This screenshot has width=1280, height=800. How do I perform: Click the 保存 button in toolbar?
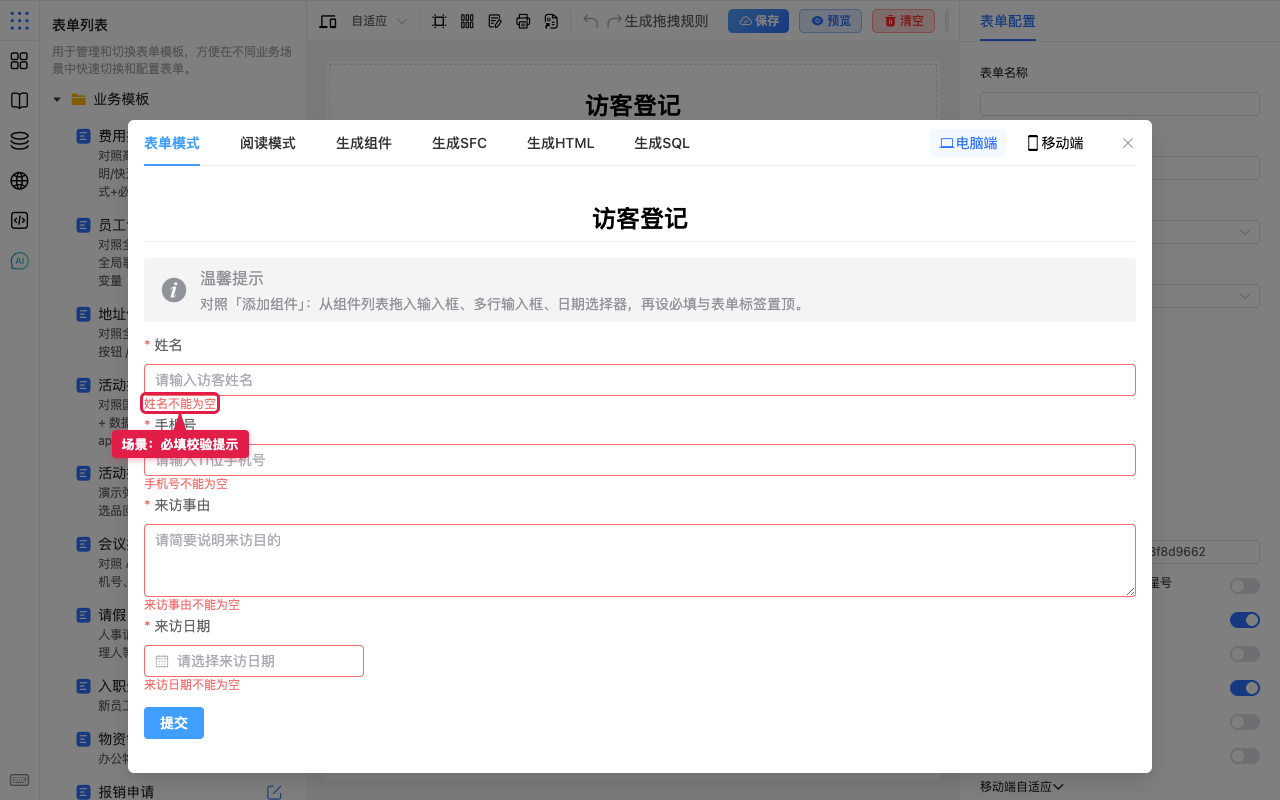tap(758, 21)
